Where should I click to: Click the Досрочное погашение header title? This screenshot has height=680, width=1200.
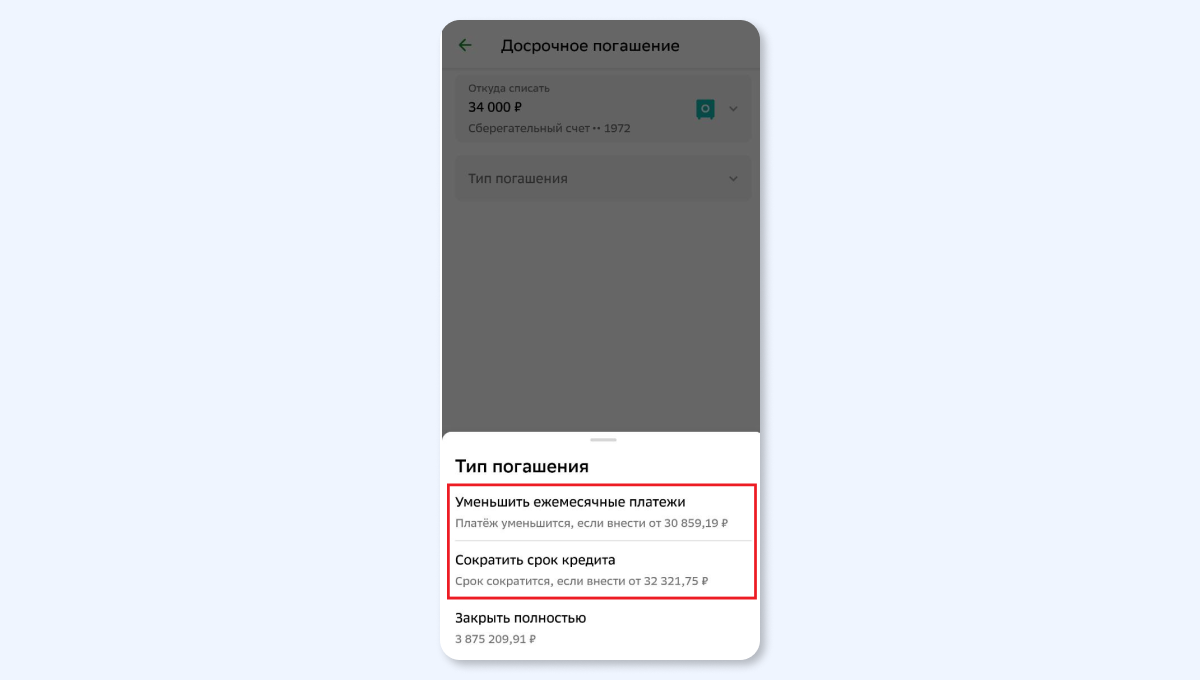click(590, 46)
